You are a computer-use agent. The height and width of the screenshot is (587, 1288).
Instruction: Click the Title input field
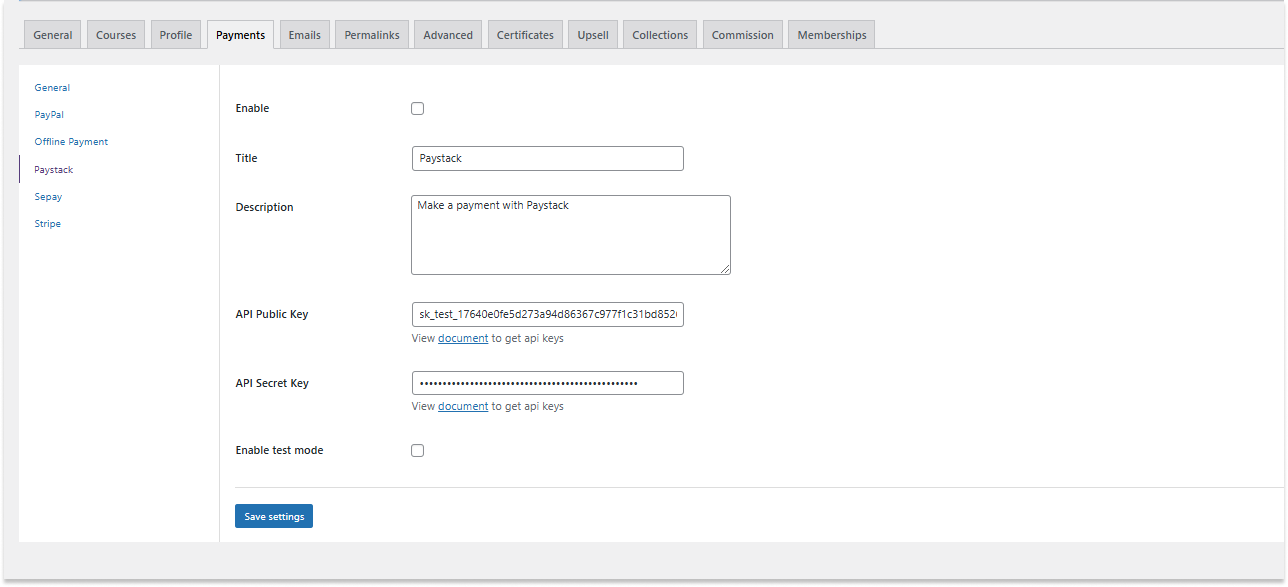(547, 158)
